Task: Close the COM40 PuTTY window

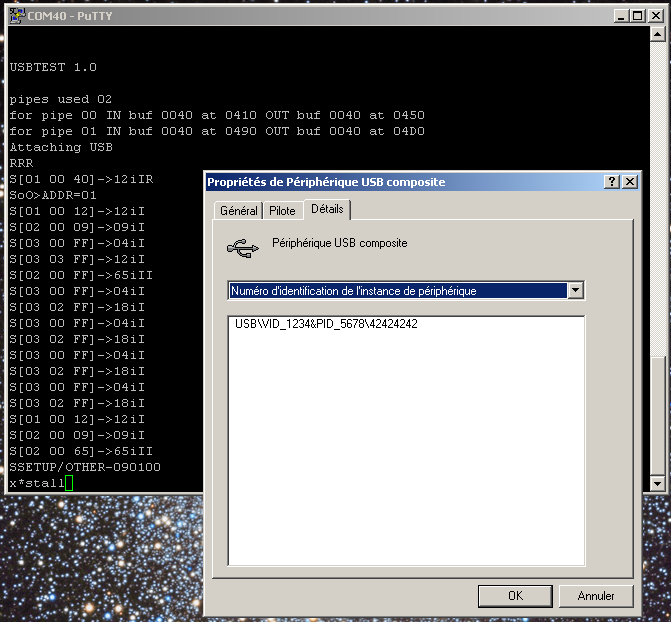Action: coord(657,15)
